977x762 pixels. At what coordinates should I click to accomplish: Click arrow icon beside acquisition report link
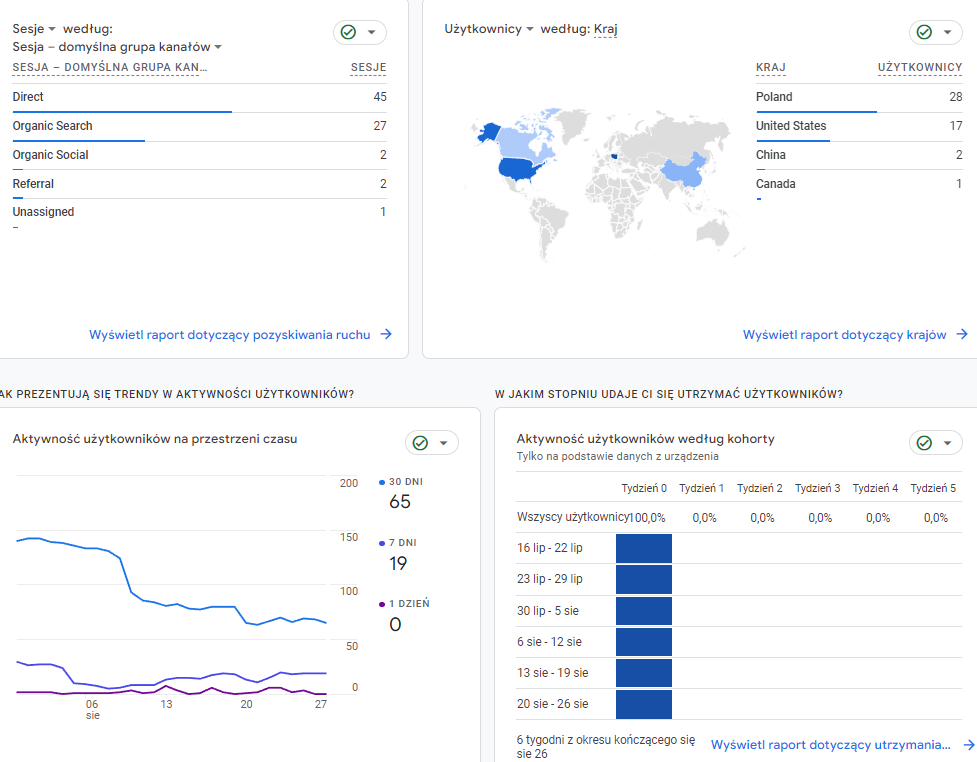click(386, 334)
